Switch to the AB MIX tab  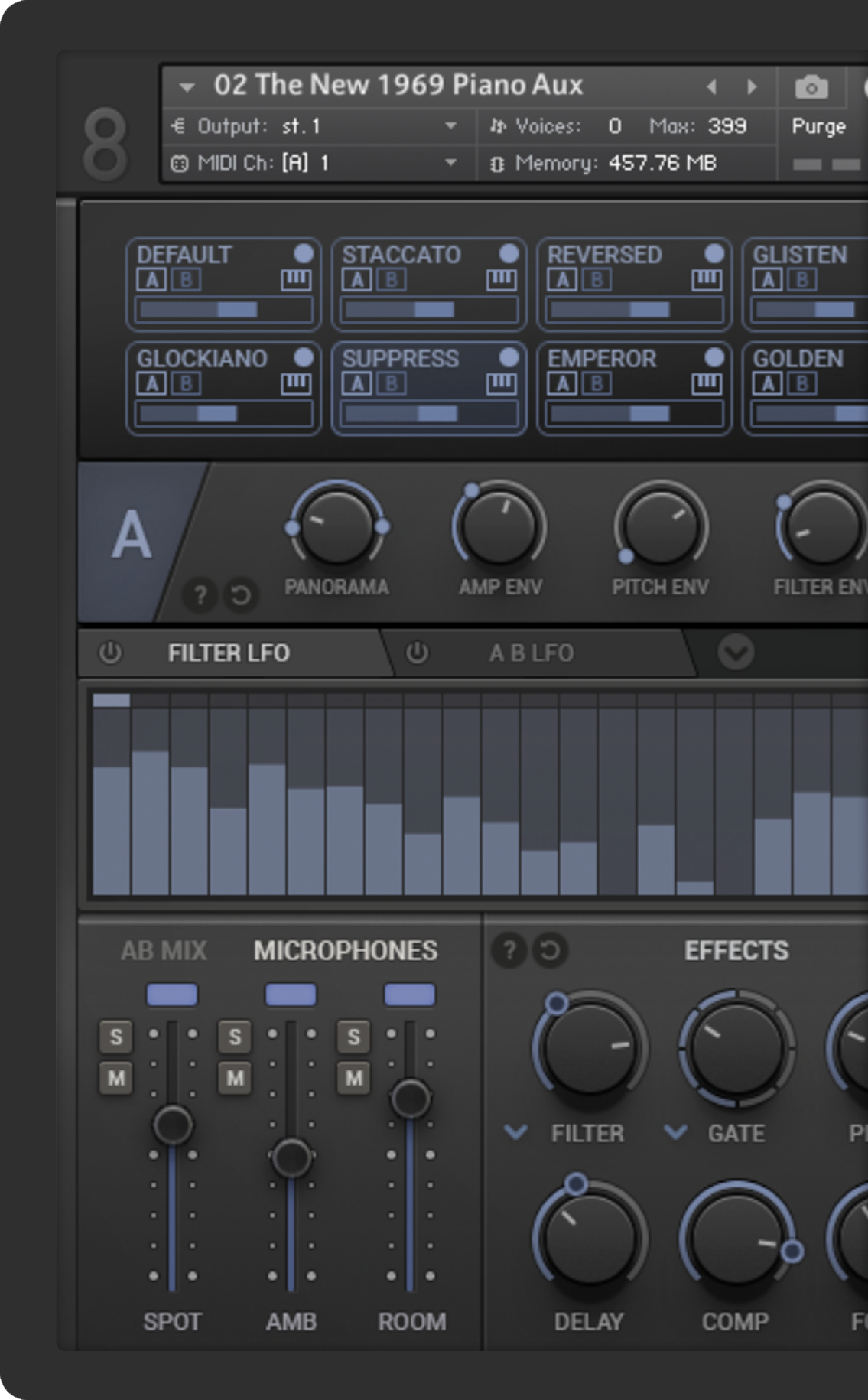click(164, 951)
